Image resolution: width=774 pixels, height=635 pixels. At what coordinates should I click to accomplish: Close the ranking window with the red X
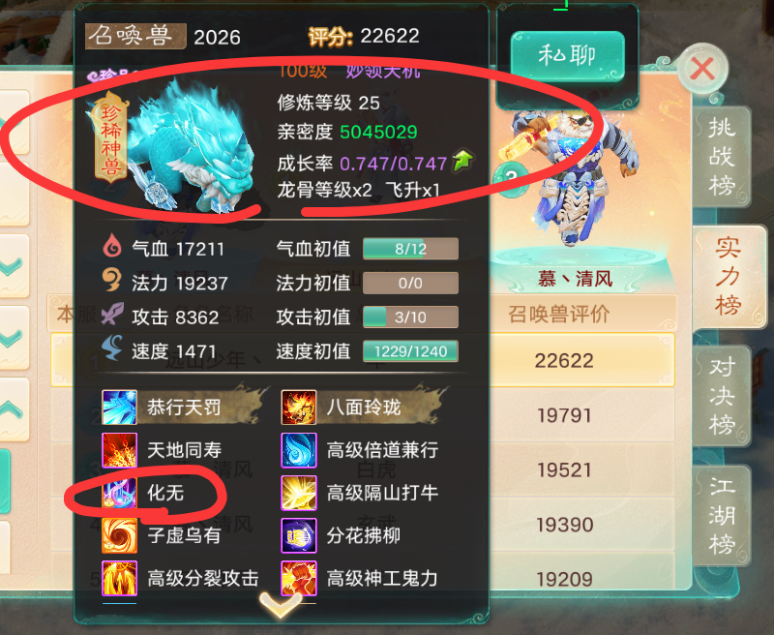click(x=703, y=68)
